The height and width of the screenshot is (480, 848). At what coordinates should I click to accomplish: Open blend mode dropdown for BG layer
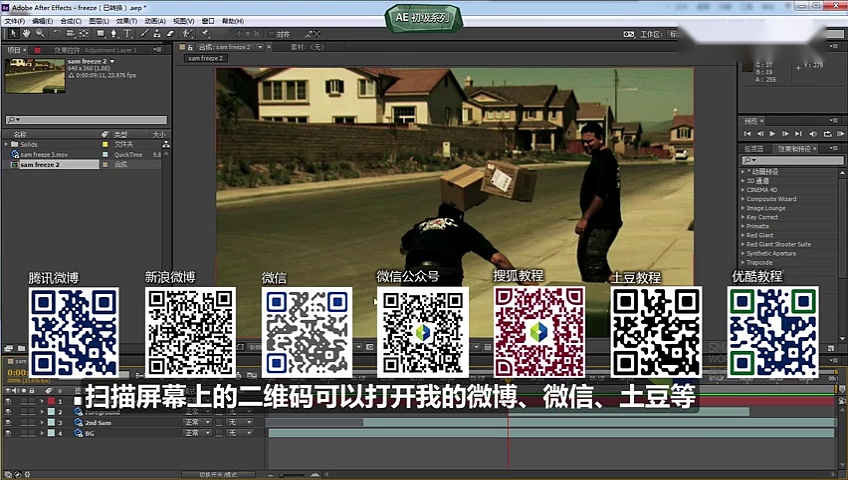pos(197,433)
